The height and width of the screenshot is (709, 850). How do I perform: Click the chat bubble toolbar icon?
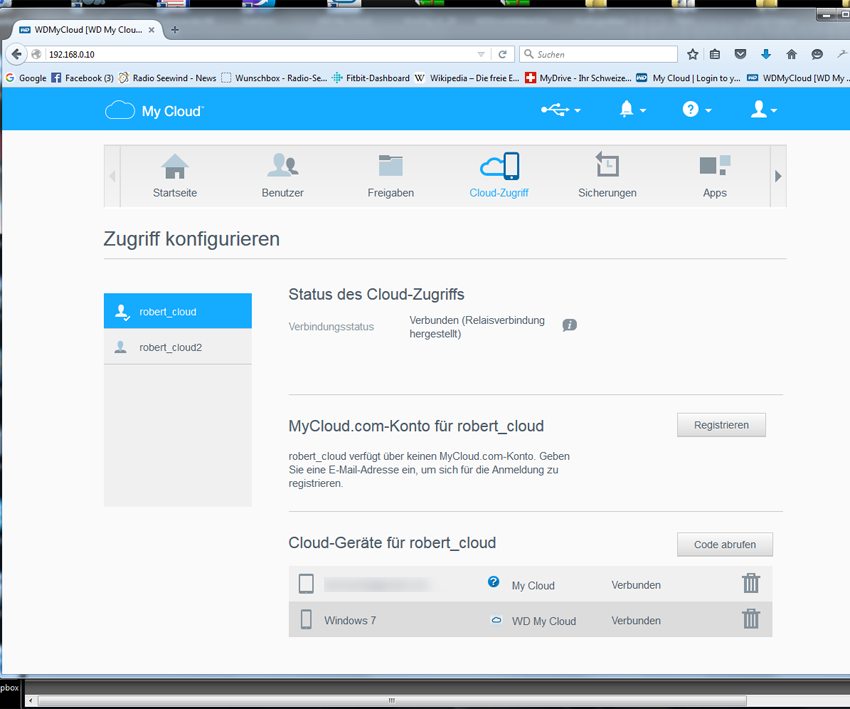817,54
